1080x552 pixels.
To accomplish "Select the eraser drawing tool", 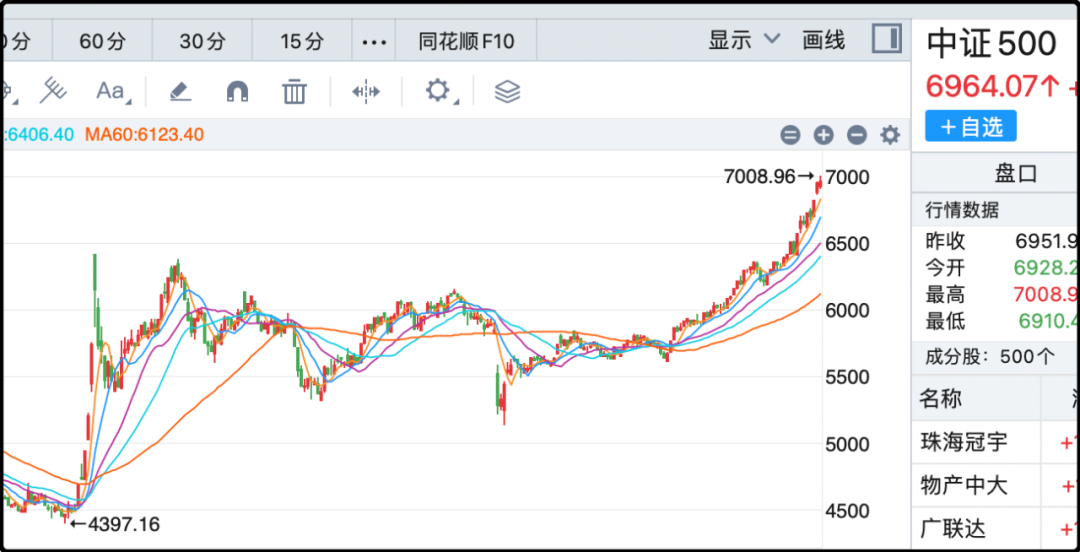I will [x=179, y=92].
